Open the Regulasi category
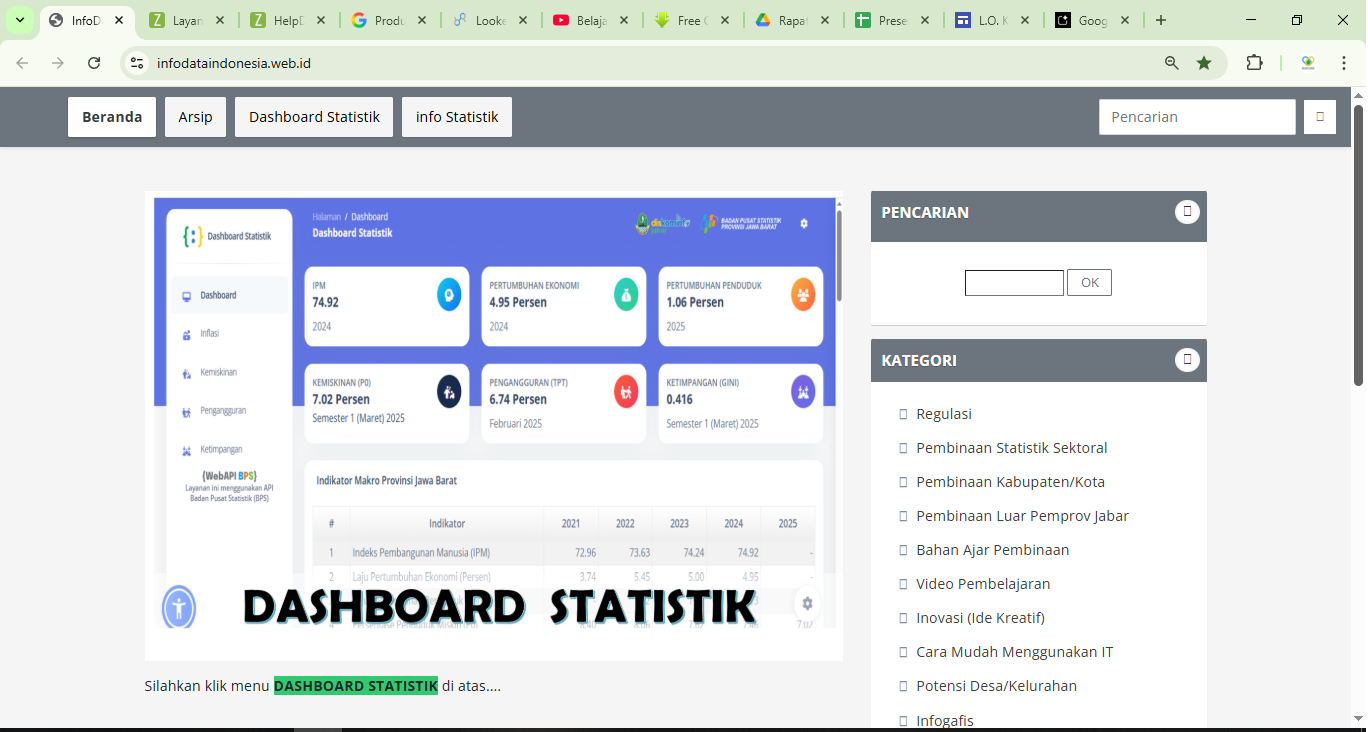Image resolution: width=1368 pixels, height=732 pixels. pyautogui.click(x=944, y=414)
